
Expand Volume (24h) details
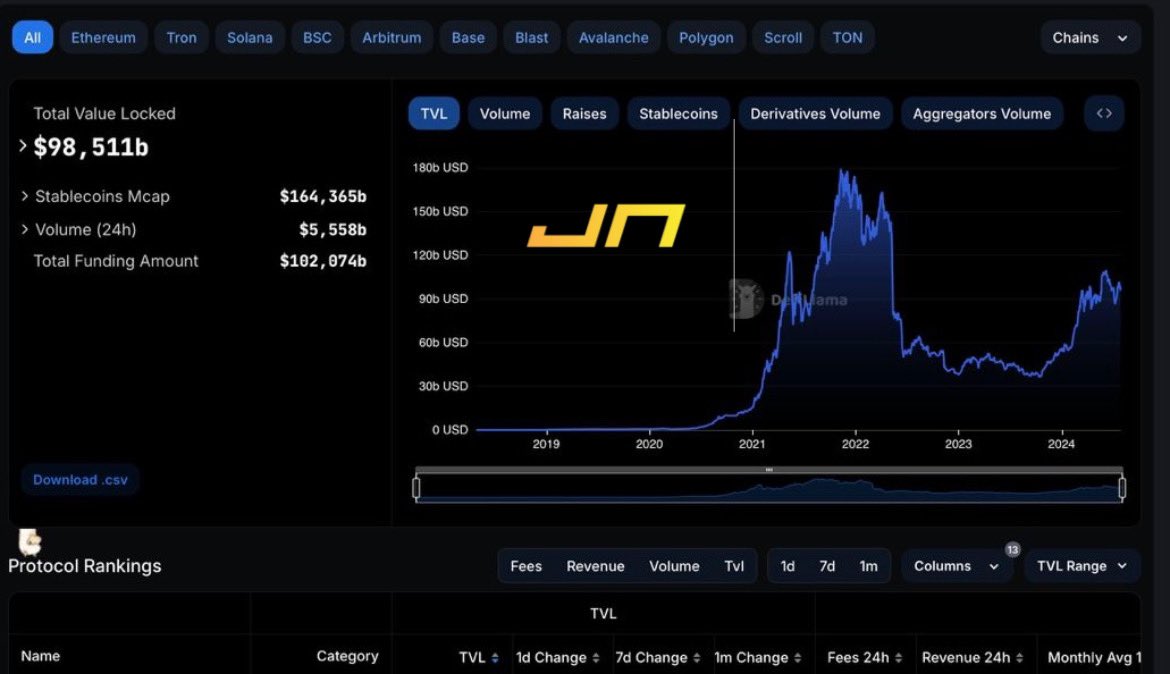(x=25, y=229)
